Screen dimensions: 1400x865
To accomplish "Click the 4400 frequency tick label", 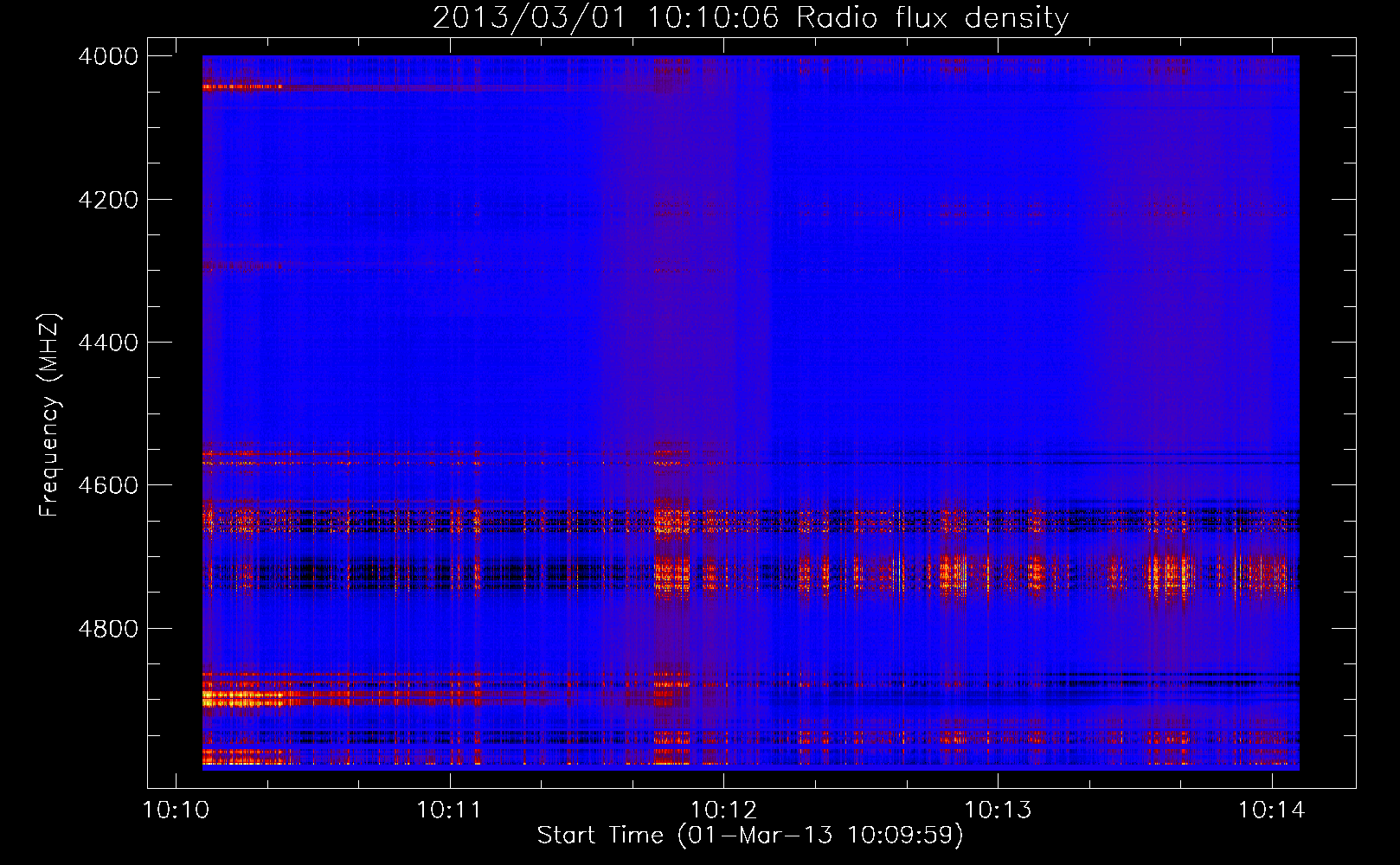I will point(108,343).
